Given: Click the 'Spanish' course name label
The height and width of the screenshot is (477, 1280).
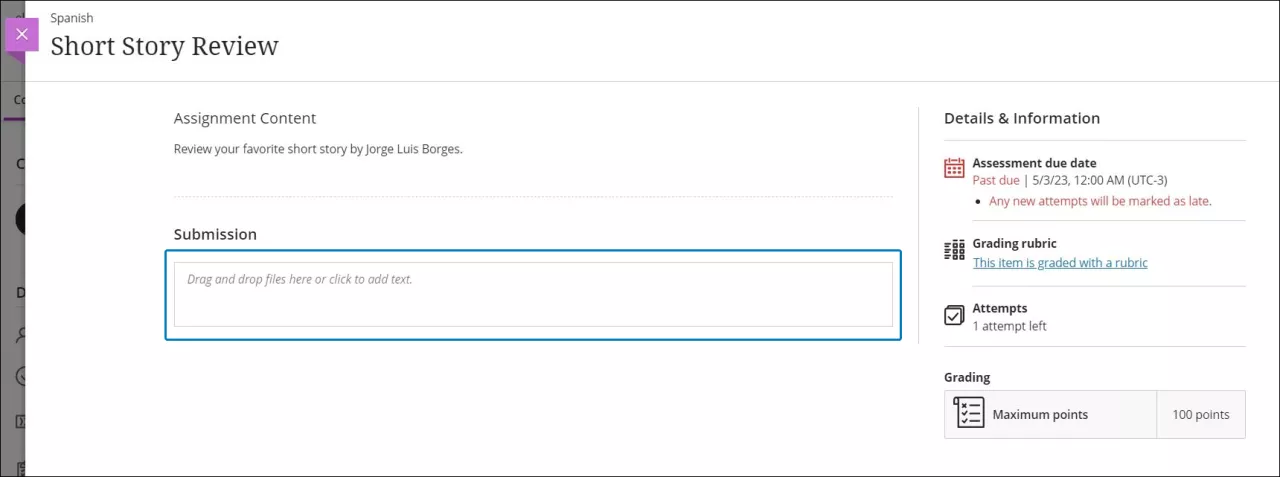Looking at the screenshot, I should coord(72,18).
